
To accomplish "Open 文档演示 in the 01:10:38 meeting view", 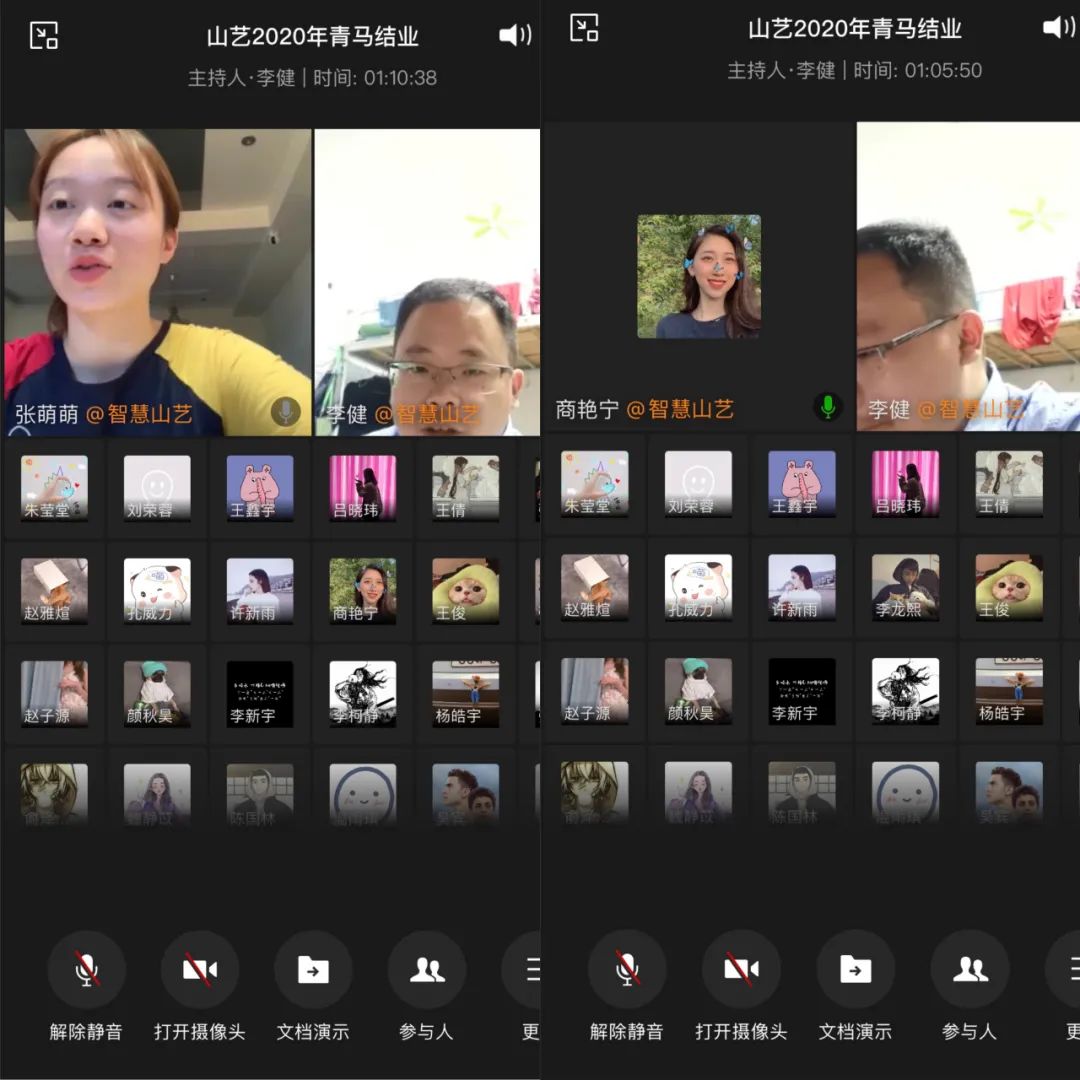I will (x=313, y=970).
